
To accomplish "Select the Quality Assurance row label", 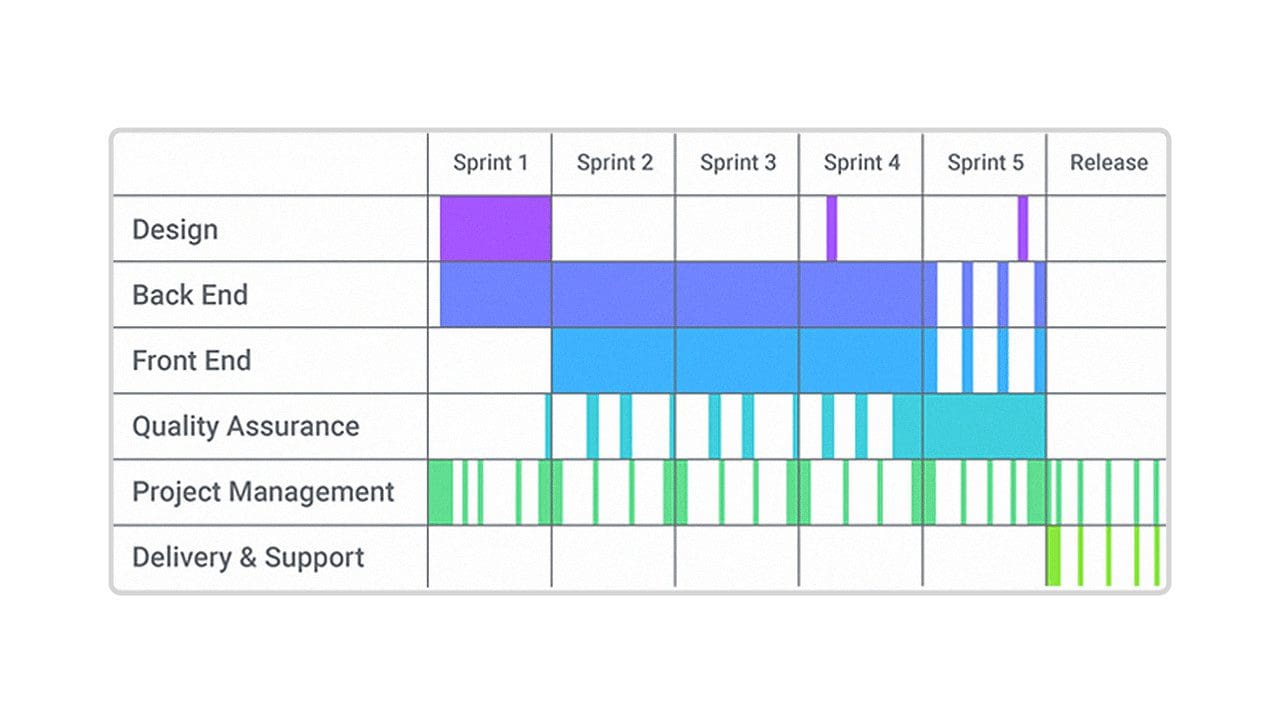I will coord(245,426).
